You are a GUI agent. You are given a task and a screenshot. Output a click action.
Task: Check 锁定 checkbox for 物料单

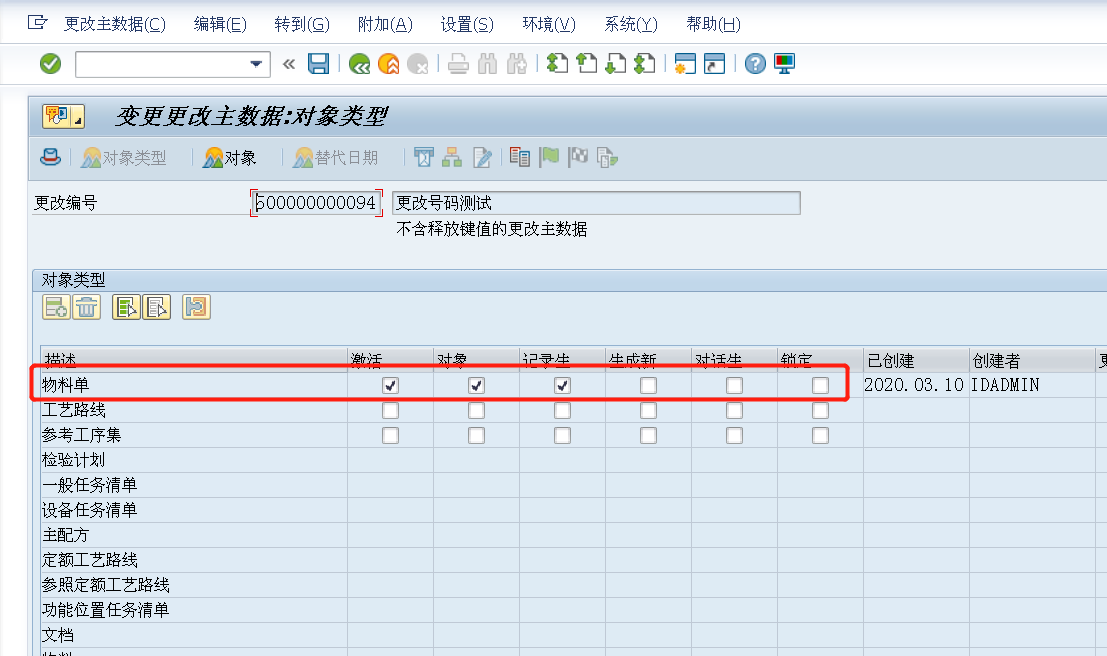(820, 386)
